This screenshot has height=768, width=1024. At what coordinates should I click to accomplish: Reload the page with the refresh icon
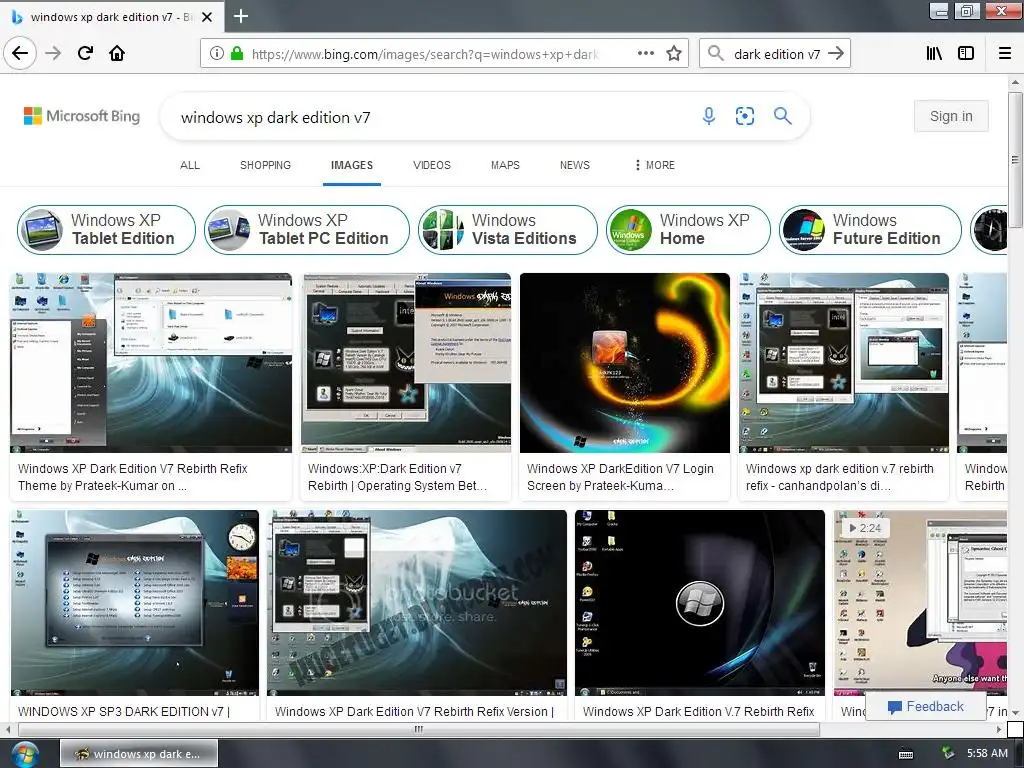point(86,53)
